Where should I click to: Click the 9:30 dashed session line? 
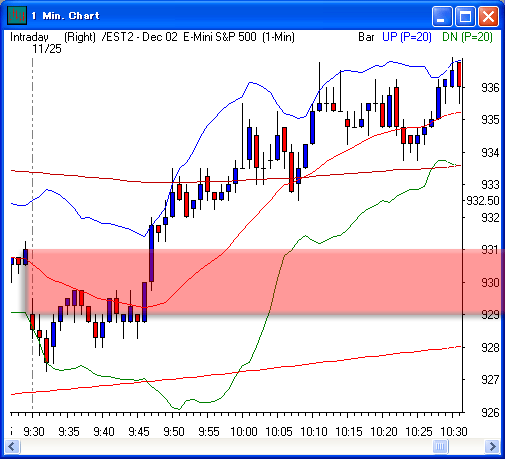pyautogui.click(x=32, y=233)
